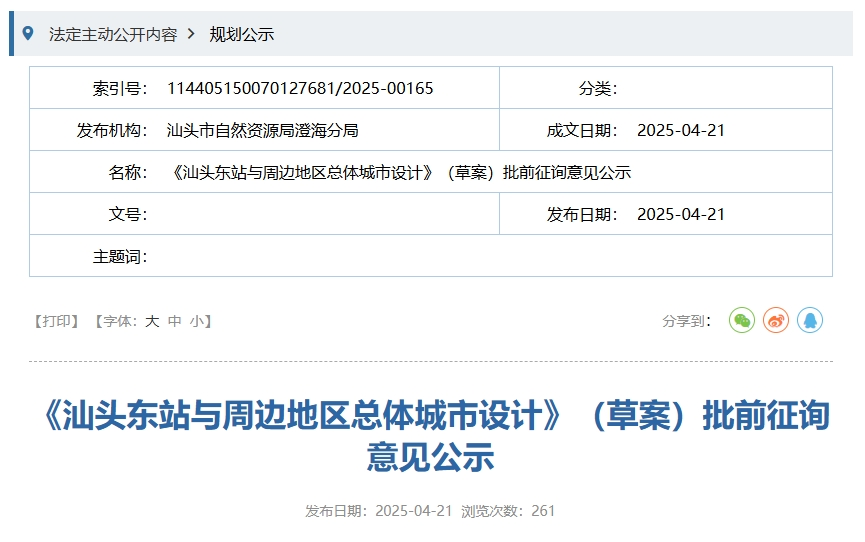Share the article via WeChat icon
The image size is (865, 542).
tap(741, 321)
